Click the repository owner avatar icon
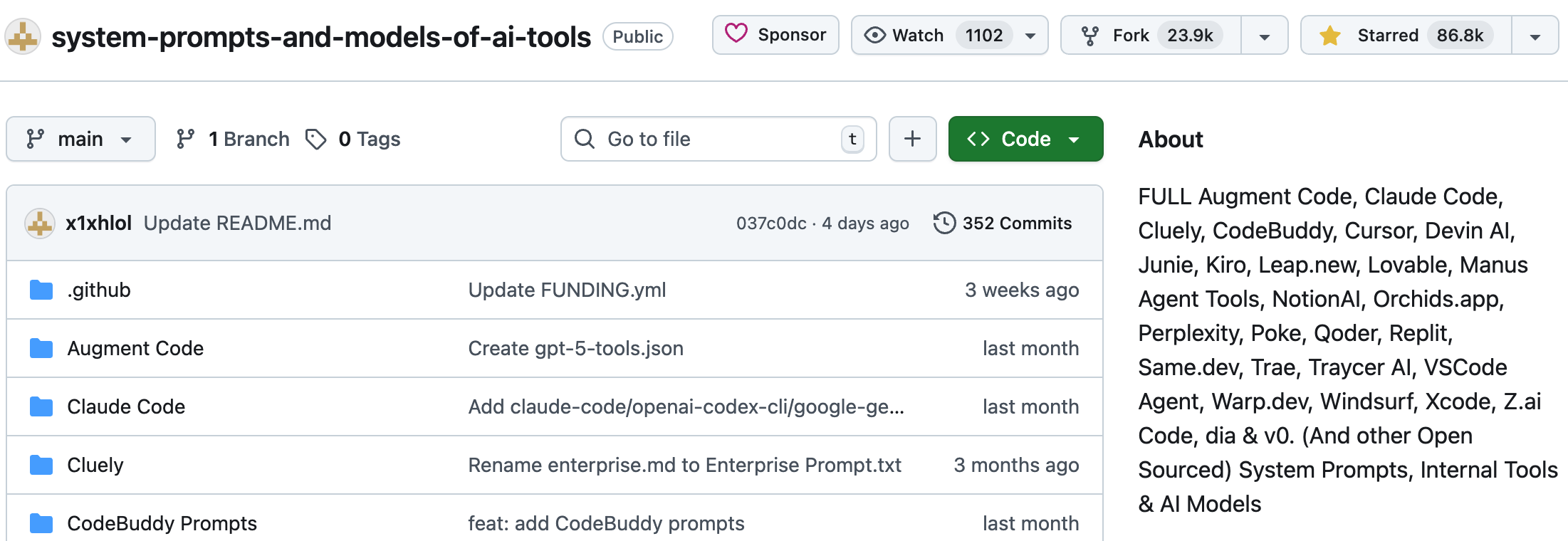Screen dimensions: 1568x541 coord(23,36)
